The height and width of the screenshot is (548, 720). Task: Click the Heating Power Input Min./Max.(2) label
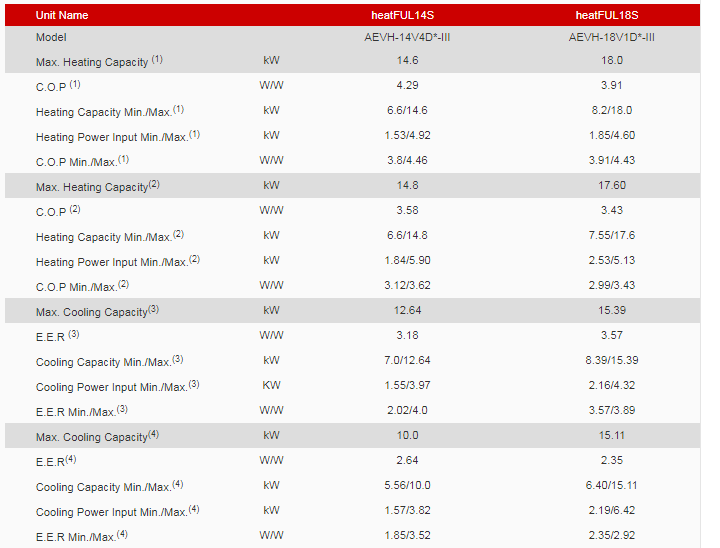[110, 261]
